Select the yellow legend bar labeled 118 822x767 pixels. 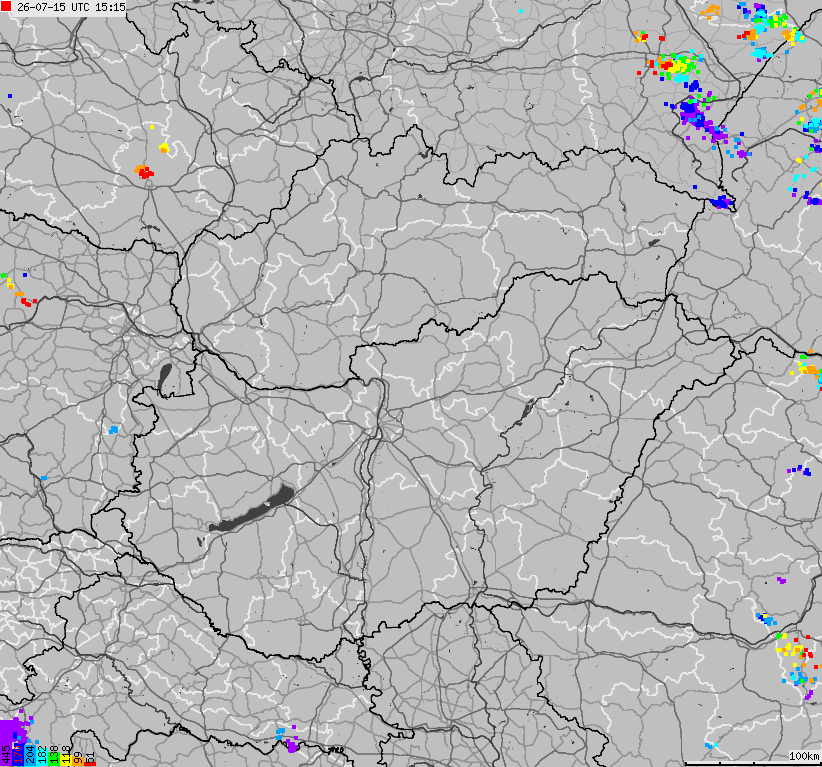tap(66, 760)
